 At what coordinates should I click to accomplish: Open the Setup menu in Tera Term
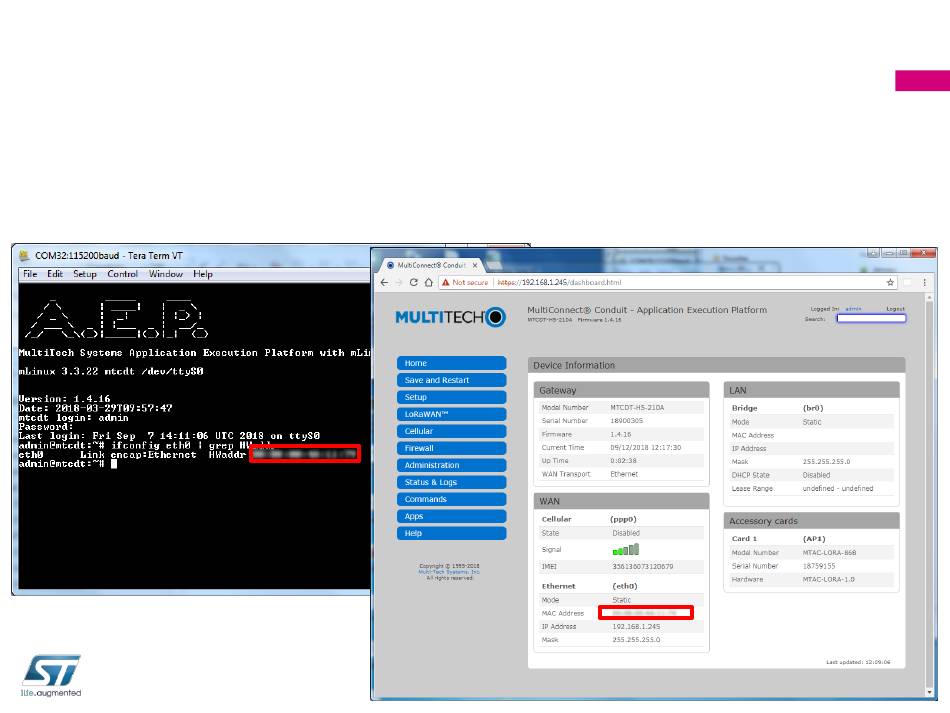click(x=85, y=274)
